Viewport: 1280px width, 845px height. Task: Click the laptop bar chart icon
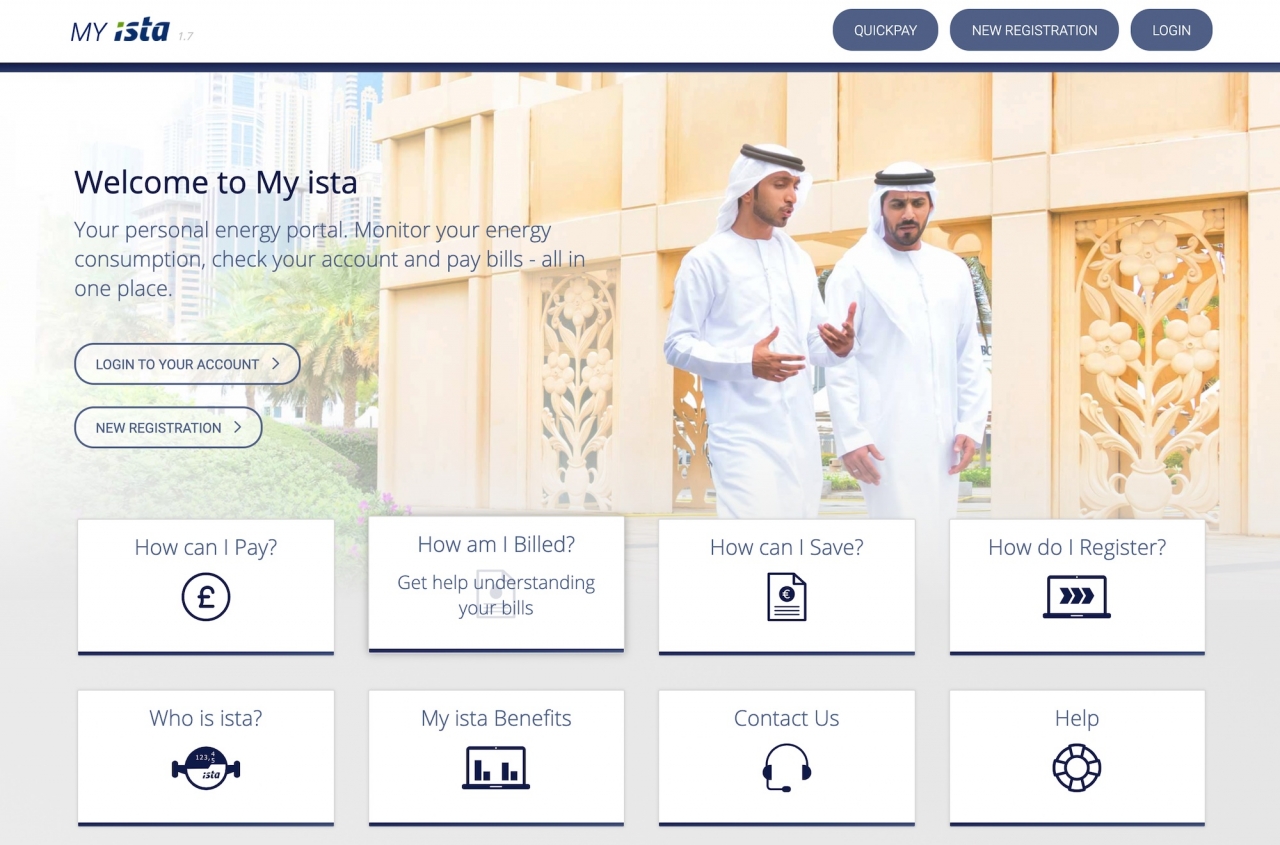496,768
